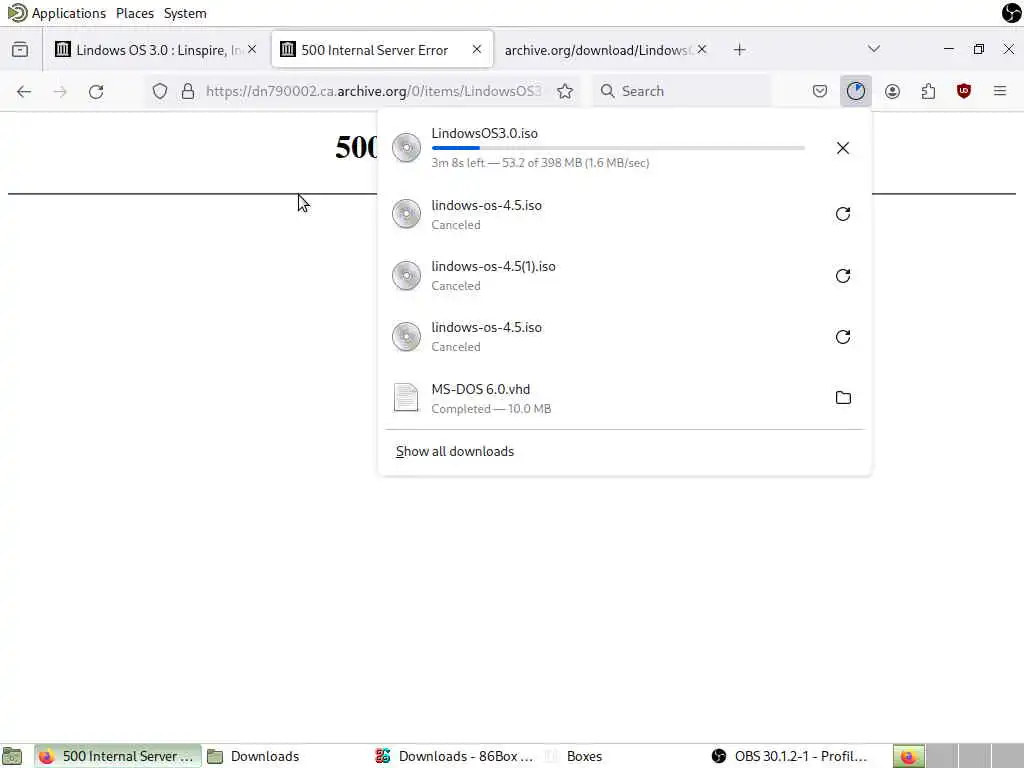The width and height of the screenshot is (1024, 768).
Task: Click the site security padlock icon
Action: (188, 91)
